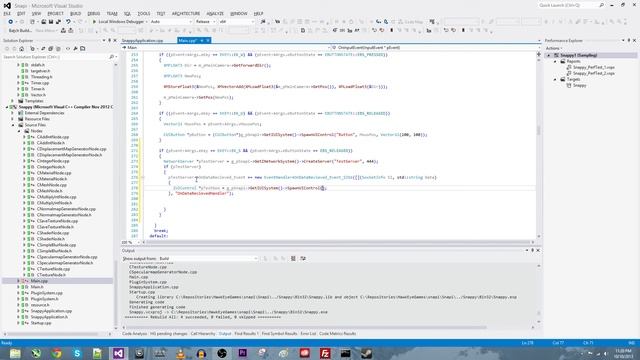
Task: Close the Main.cpp editor tab
Action: [208, 40]
